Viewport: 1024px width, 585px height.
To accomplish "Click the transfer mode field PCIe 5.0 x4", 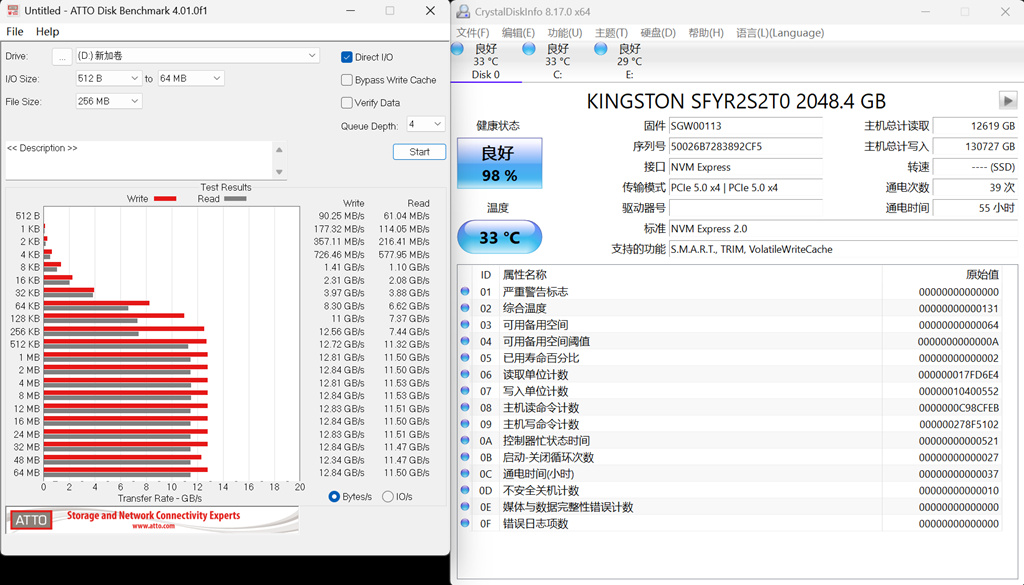I will [x=746, y=187].
